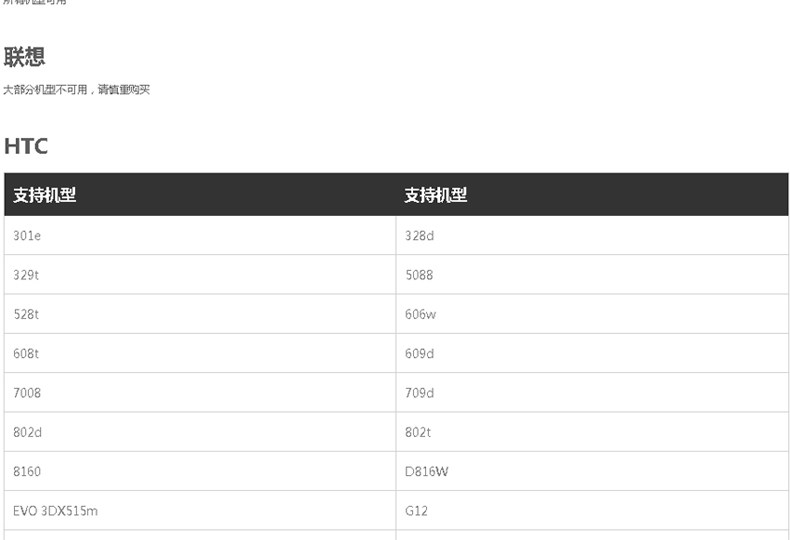Select the 709d model cell
Image resolution: width=790 pixels, height=540 pixels.
click(x=420, y=393)
